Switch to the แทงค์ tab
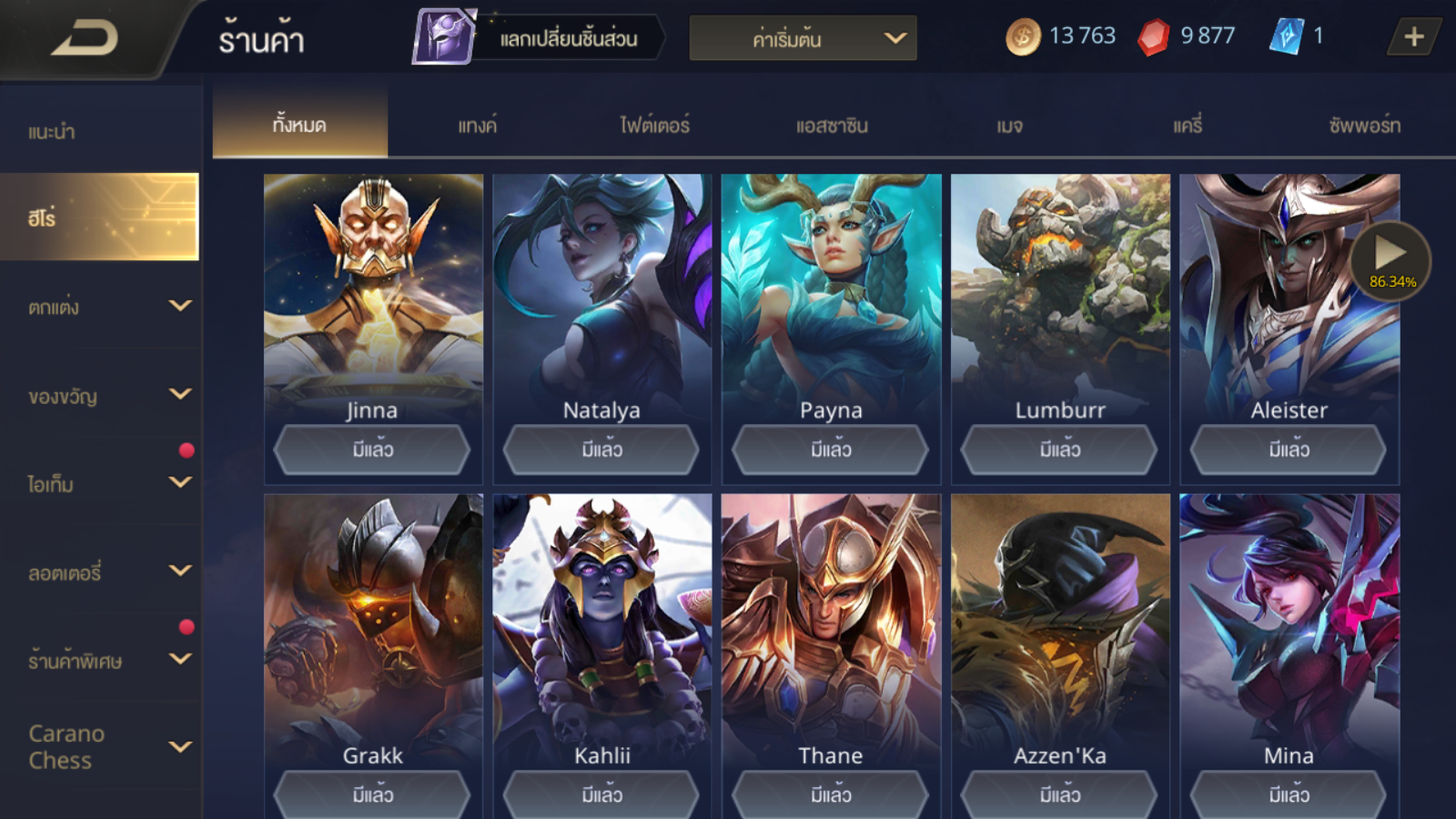 [477, 125]
